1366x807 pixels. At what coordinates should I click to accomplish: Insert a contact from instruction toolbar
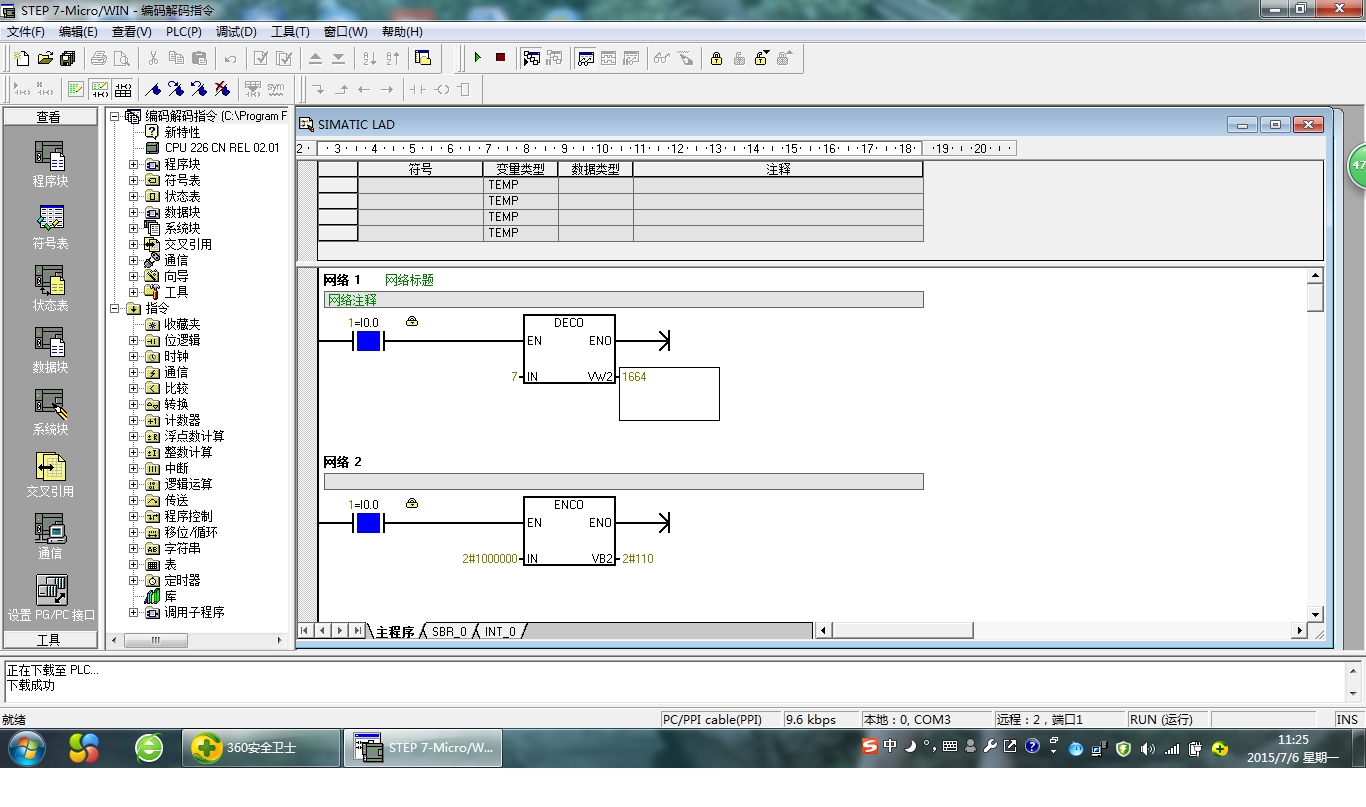(417, 89)
